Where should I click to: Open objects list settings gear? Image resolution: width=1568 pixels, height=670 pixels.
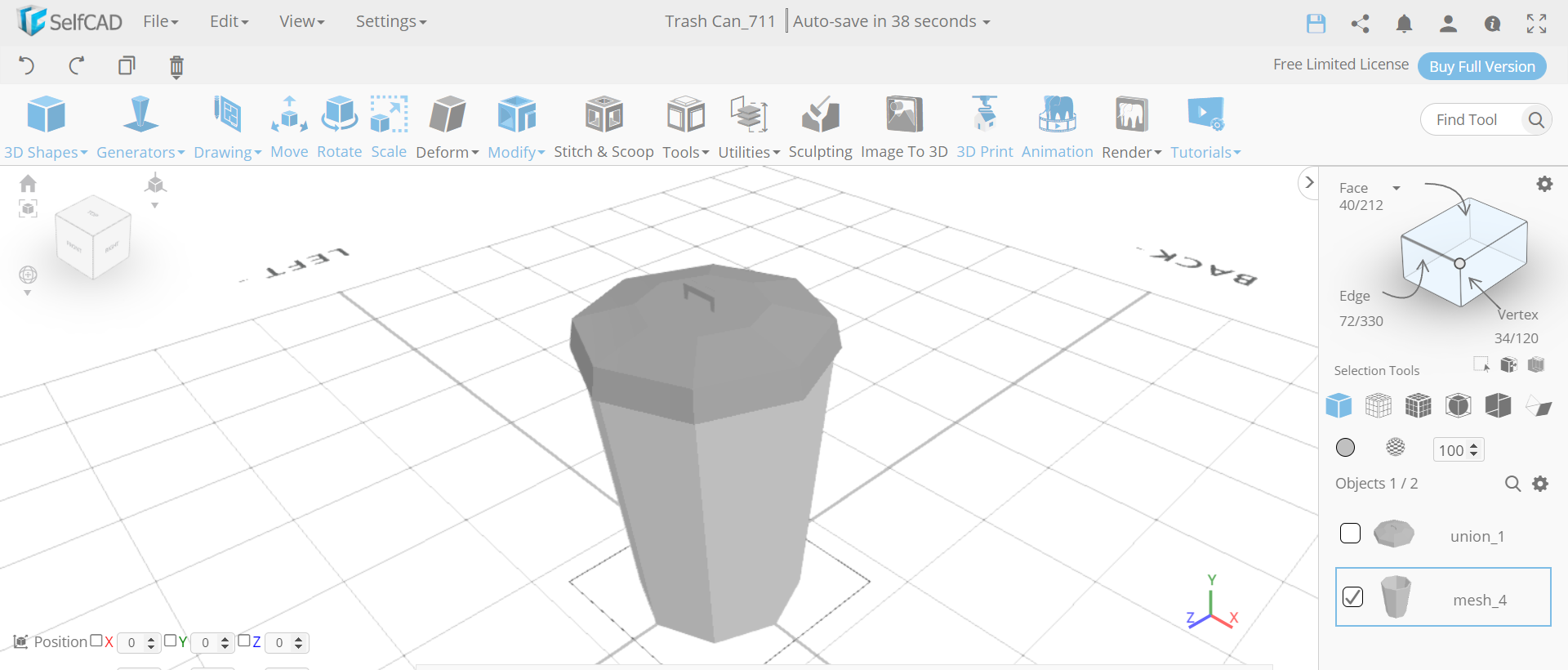point(1540,484)
